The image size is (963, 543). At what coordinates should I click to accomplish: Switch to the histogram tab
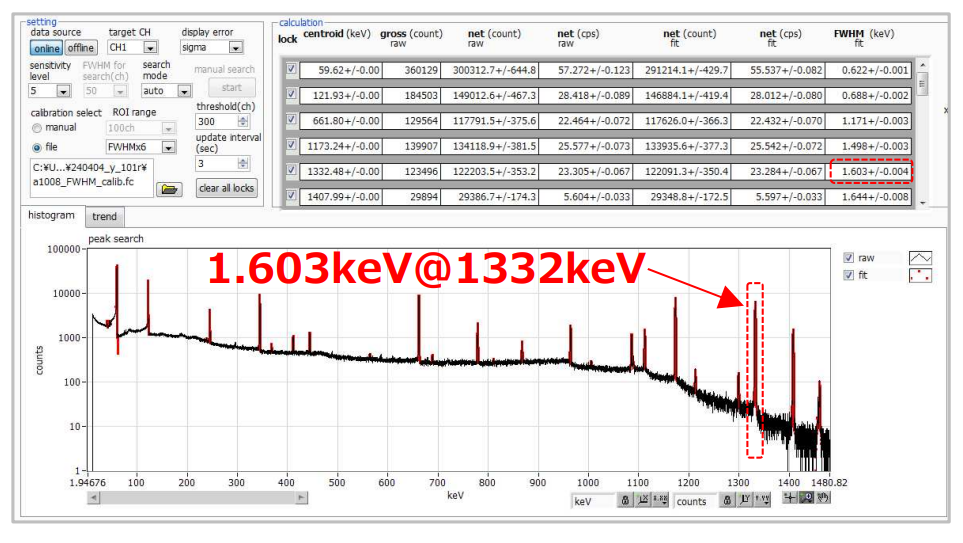[x=52, y=216]
